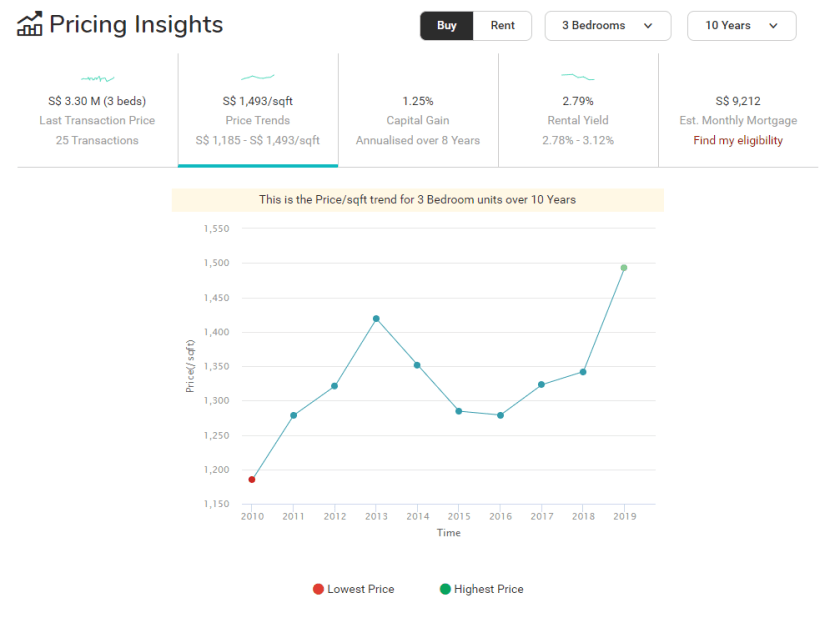The width and height of the screenshot is (840, 618).
Task: Switch to the Capital Gain tab
Action: tap(418, 120)
